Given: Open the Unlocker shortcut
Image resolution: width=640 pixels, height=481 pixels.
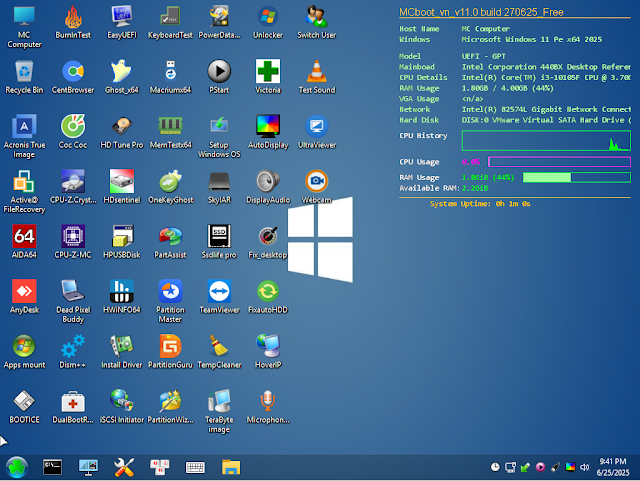Looking at the screenshot, I should tap(268, 22).
